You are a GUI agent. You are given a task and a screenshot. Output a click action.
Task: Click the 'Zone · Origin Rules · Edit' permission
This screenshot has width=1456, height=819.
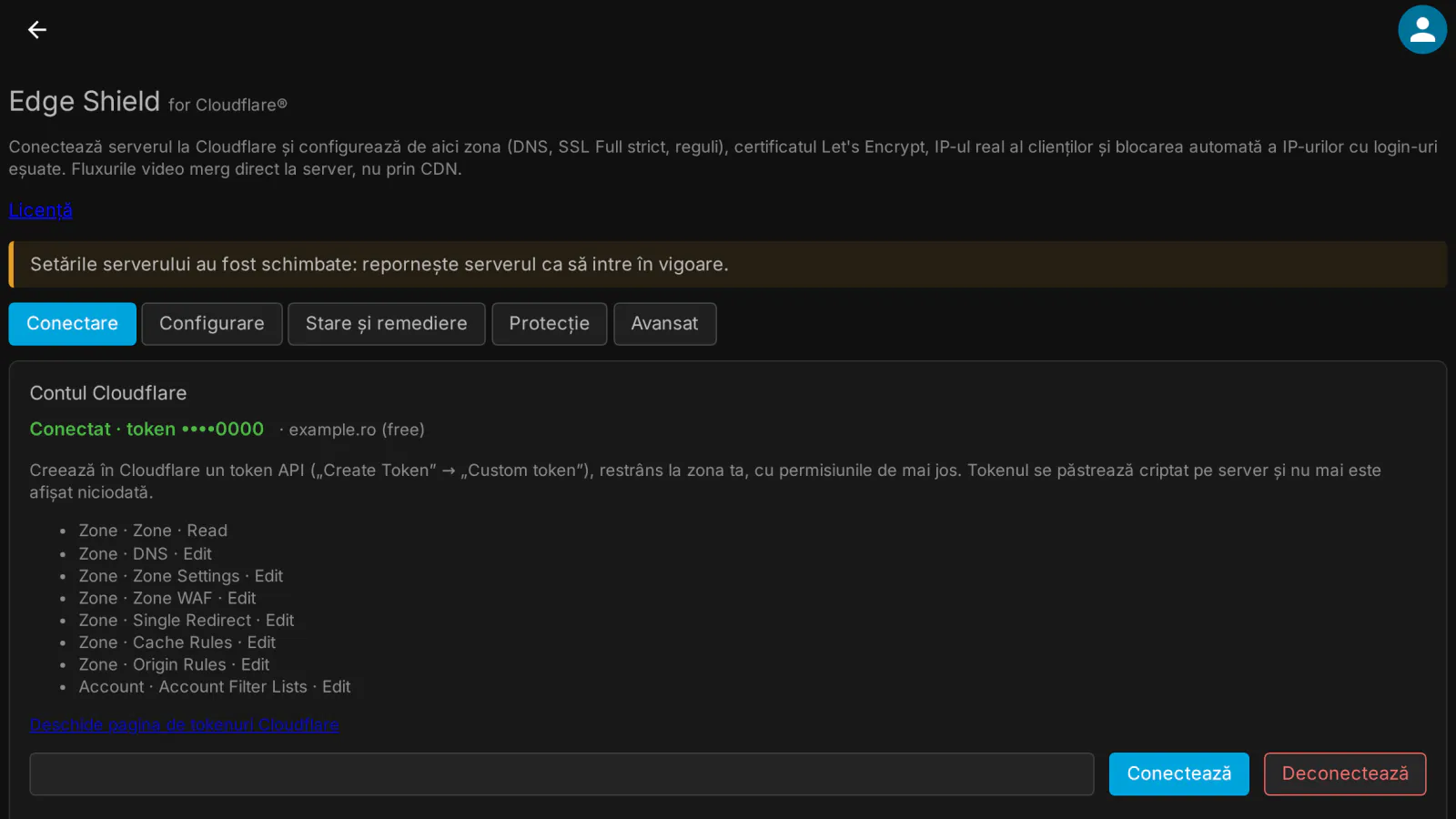(175, 665)
